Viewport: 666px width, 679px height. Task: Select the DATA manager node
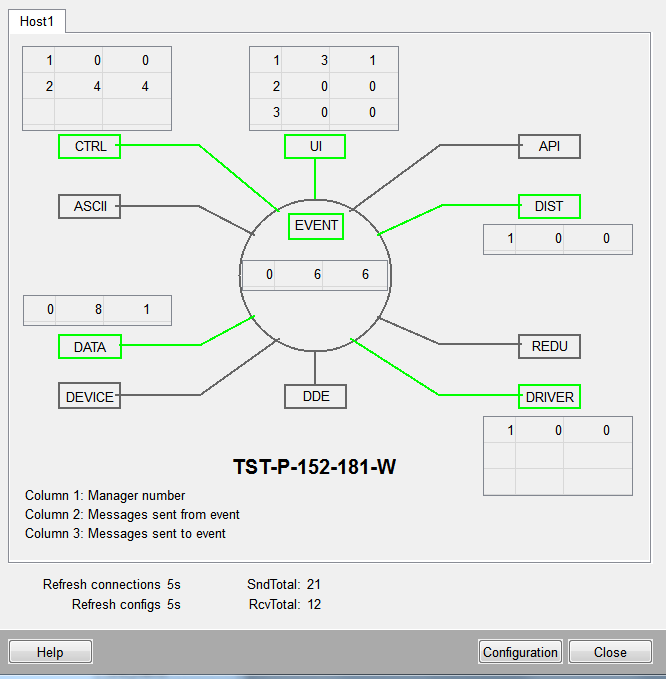(90, 347)
